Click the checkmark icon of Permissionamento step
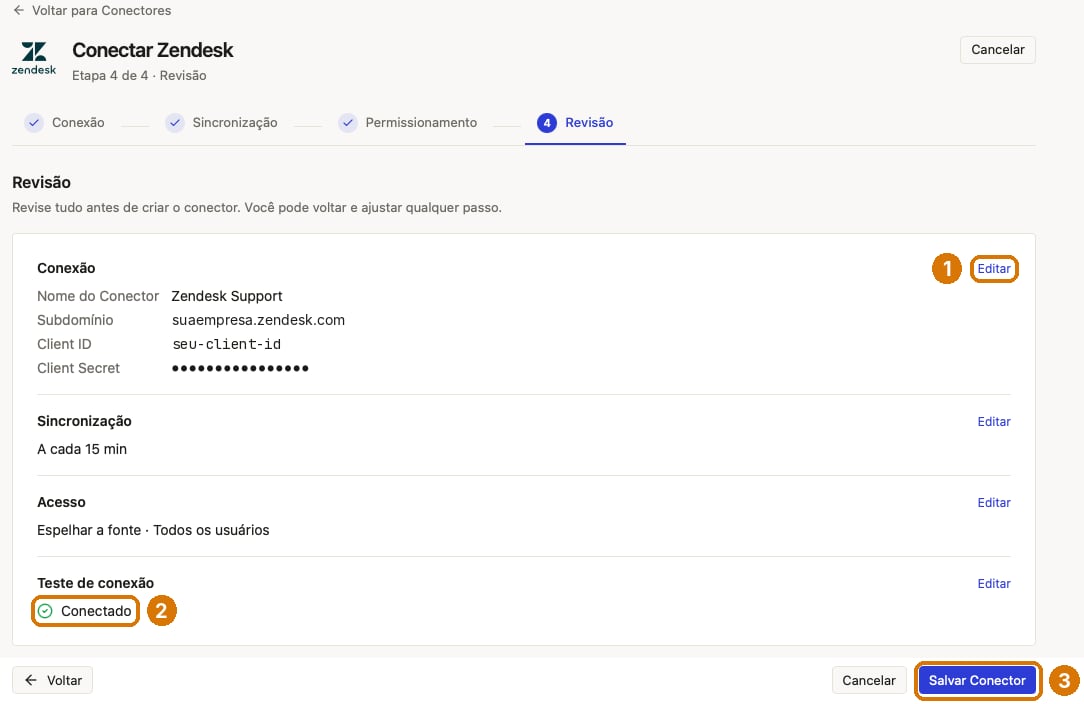Screen dimensions: 1084x704 [348, 122]
